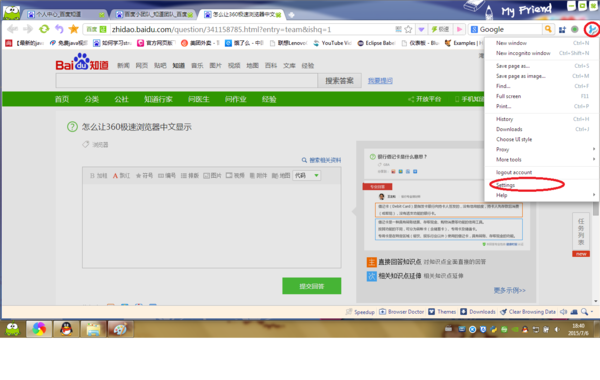Open the wrench customize menu icon
This screenshot has width=600, height=380.
pyautogui.click(x=592, y=29)
